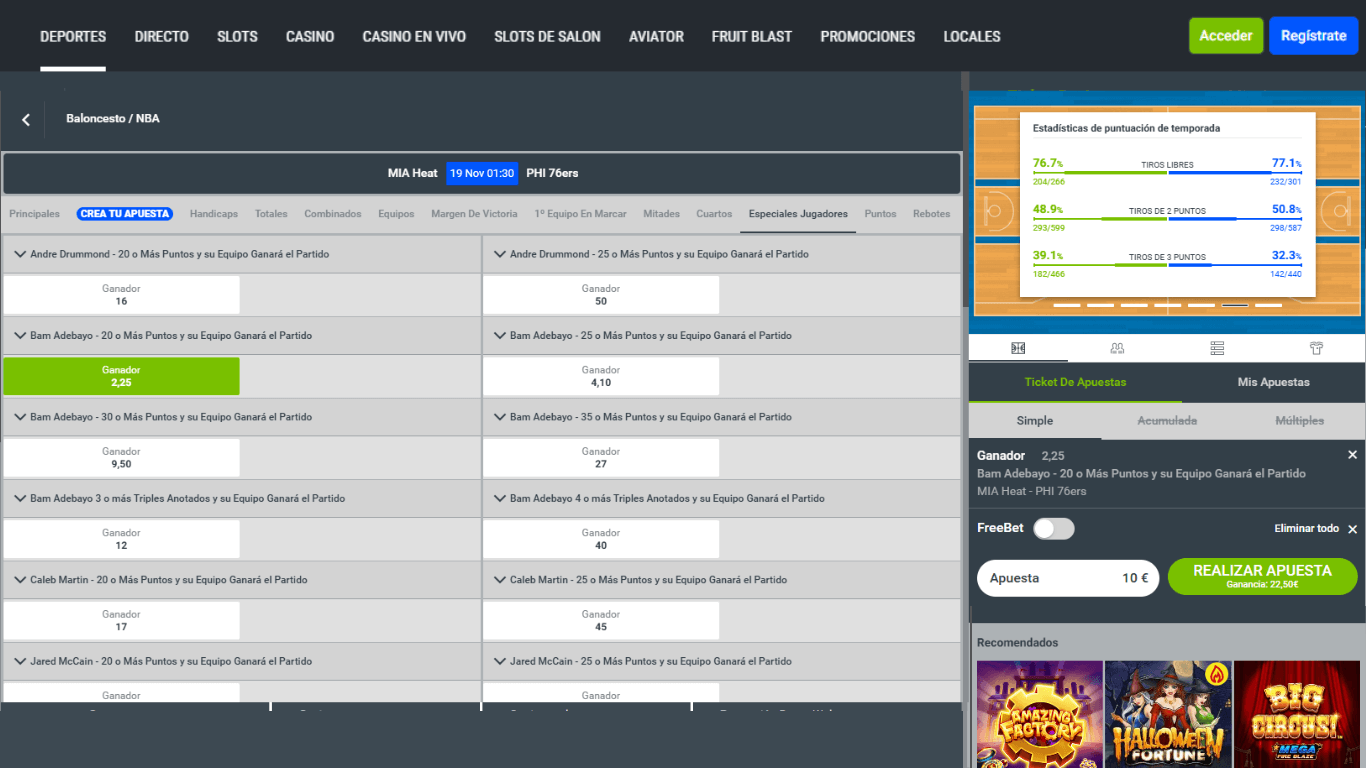This screenshot has width=1366, height=768.
Task: Collapse Bam Adebayo 35 o Más Puntos market
Action: coord(499,417)
